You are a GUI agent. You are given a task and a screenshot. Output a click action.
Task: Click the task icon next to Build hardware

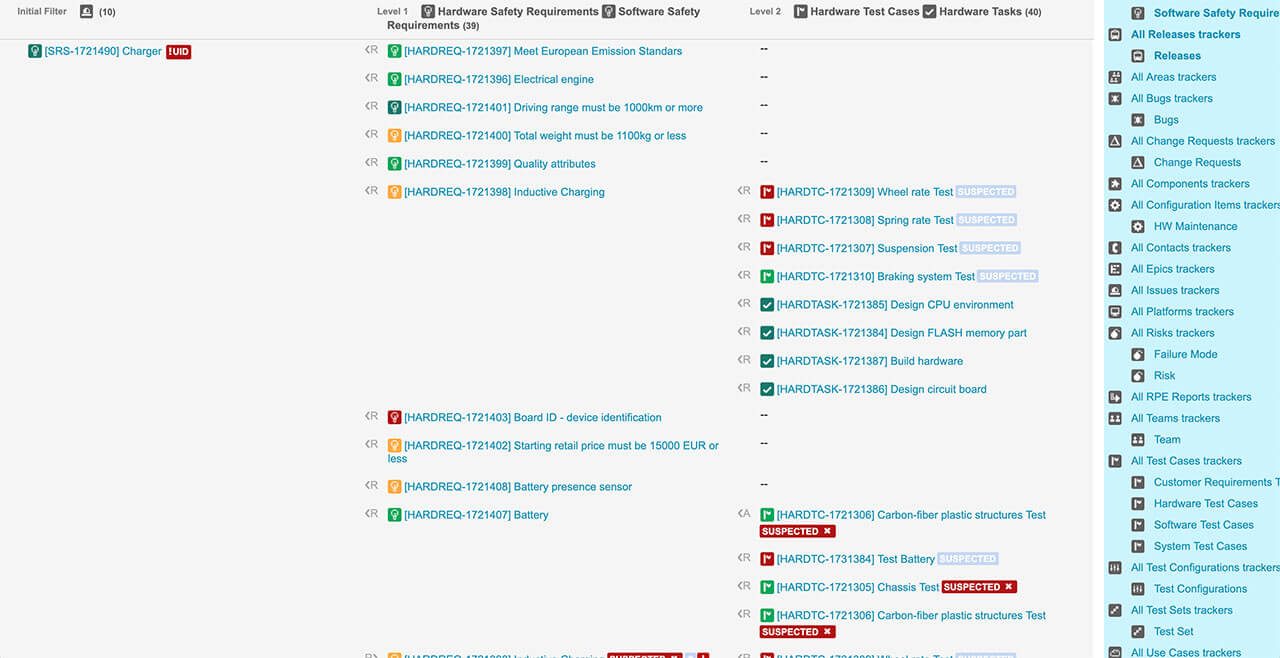[767, 360]
